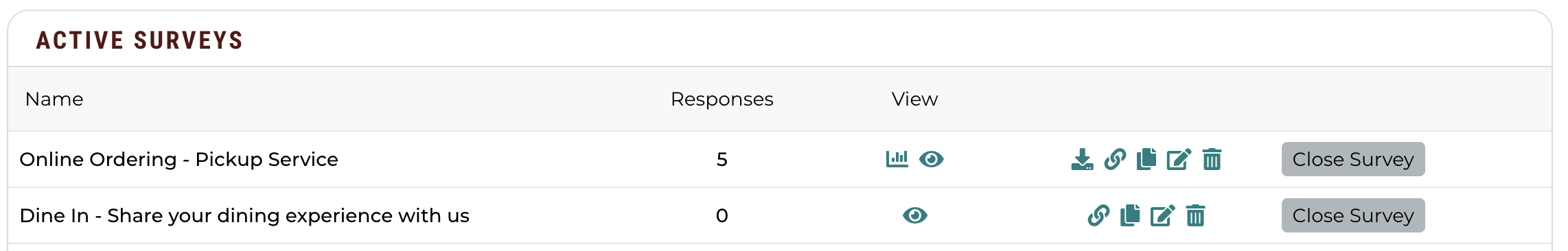Preview the Online Ordering survey with eye icon
Screen dimensions: 1568x251
point(931,159)
